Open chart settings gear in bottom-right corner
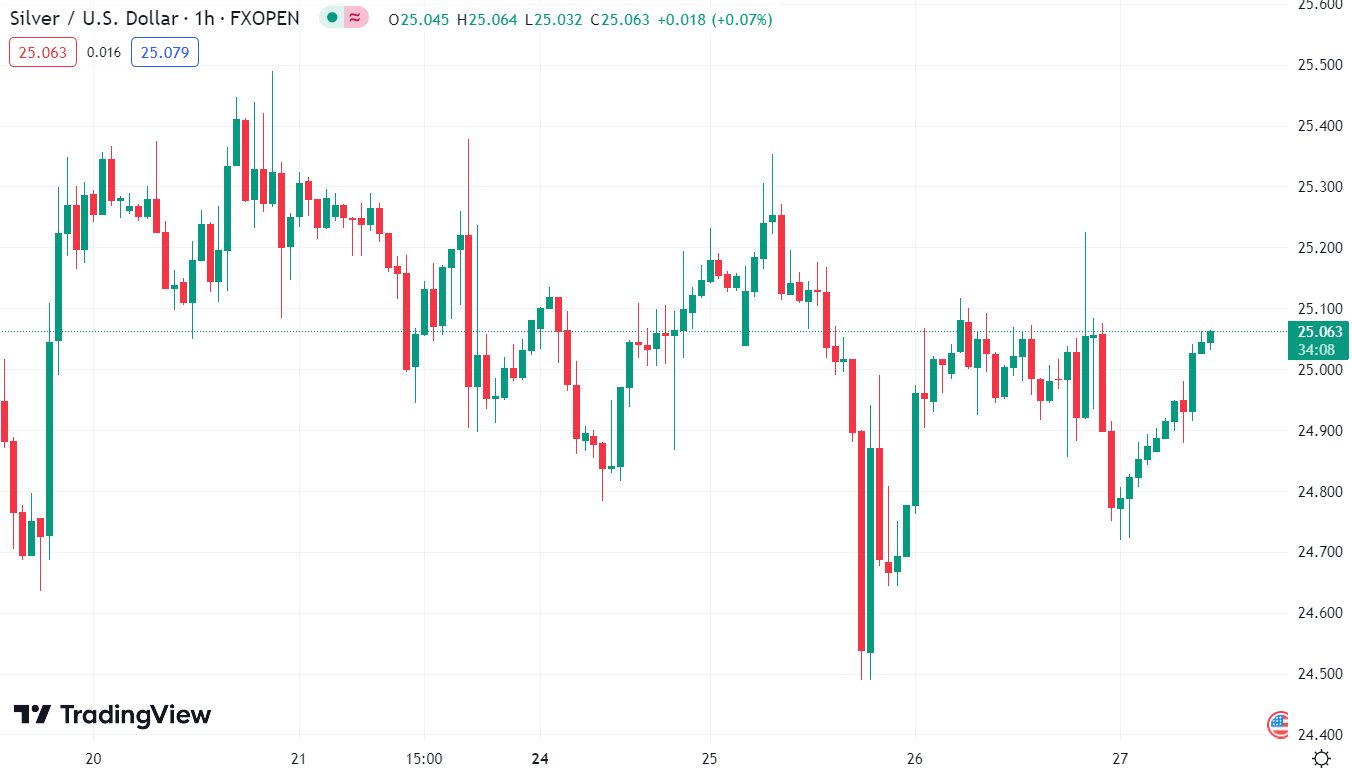This screenshot has width=1352, height=781. 1321,758
